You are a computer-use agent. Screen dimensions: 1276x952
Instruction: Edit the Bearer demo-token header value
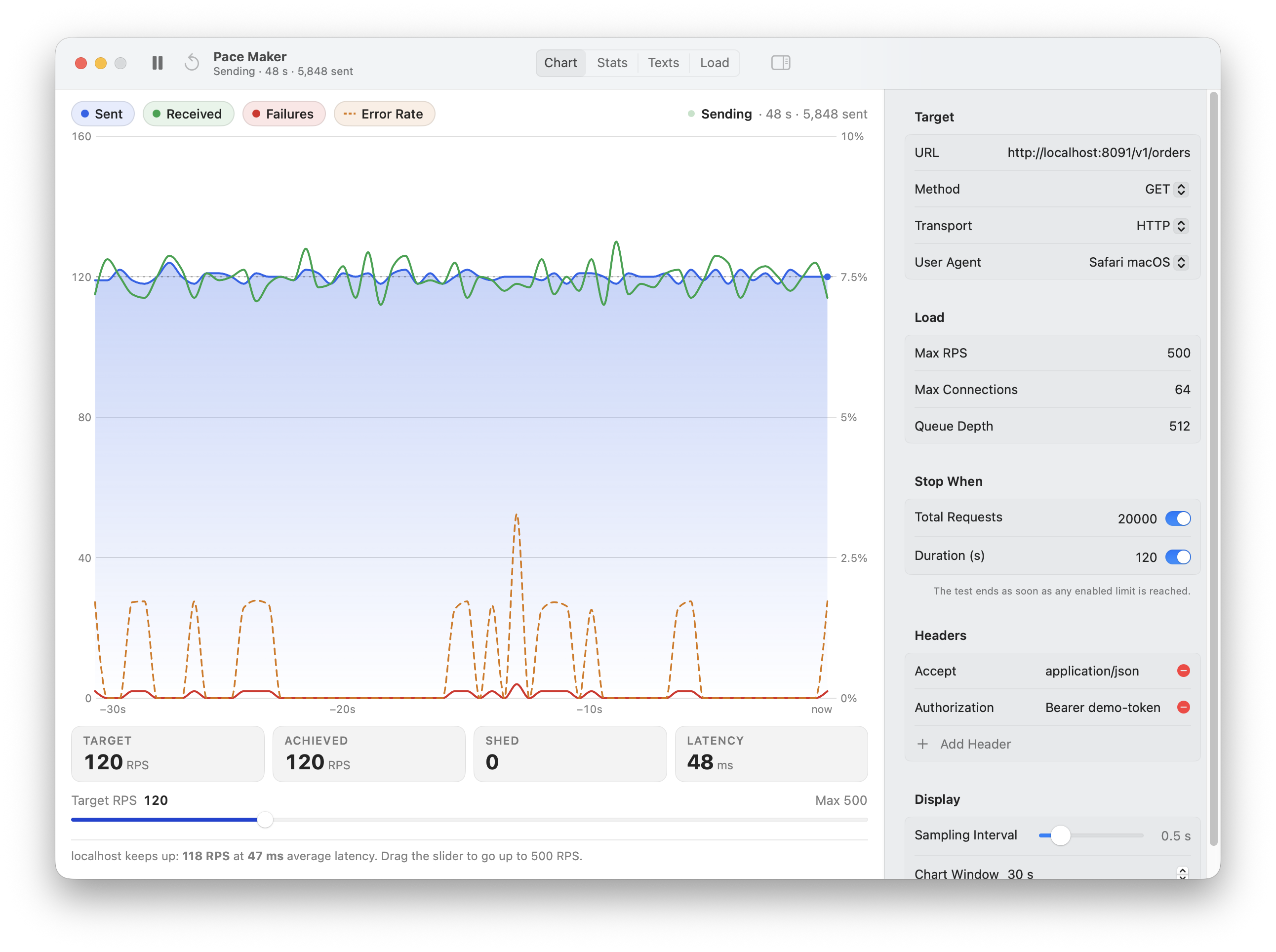click(x=1102, y=708)
